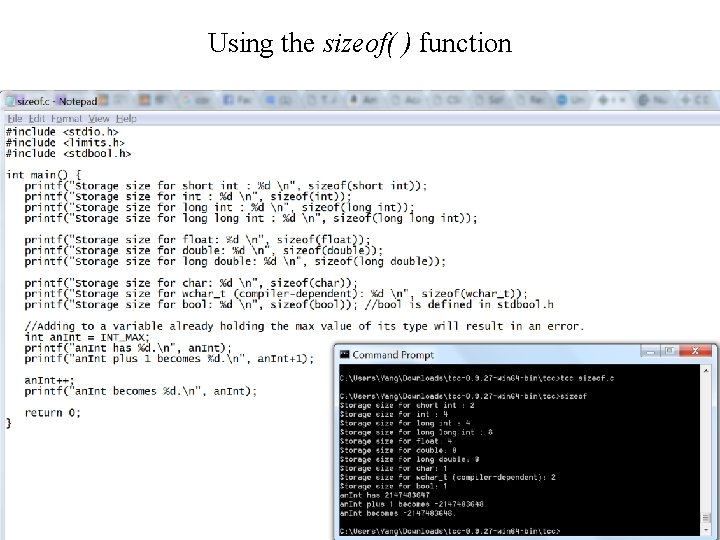This screenshot has width=720, height=540.
Task: Open the Help menu in Notepad
Action: (x=126, y=119)
